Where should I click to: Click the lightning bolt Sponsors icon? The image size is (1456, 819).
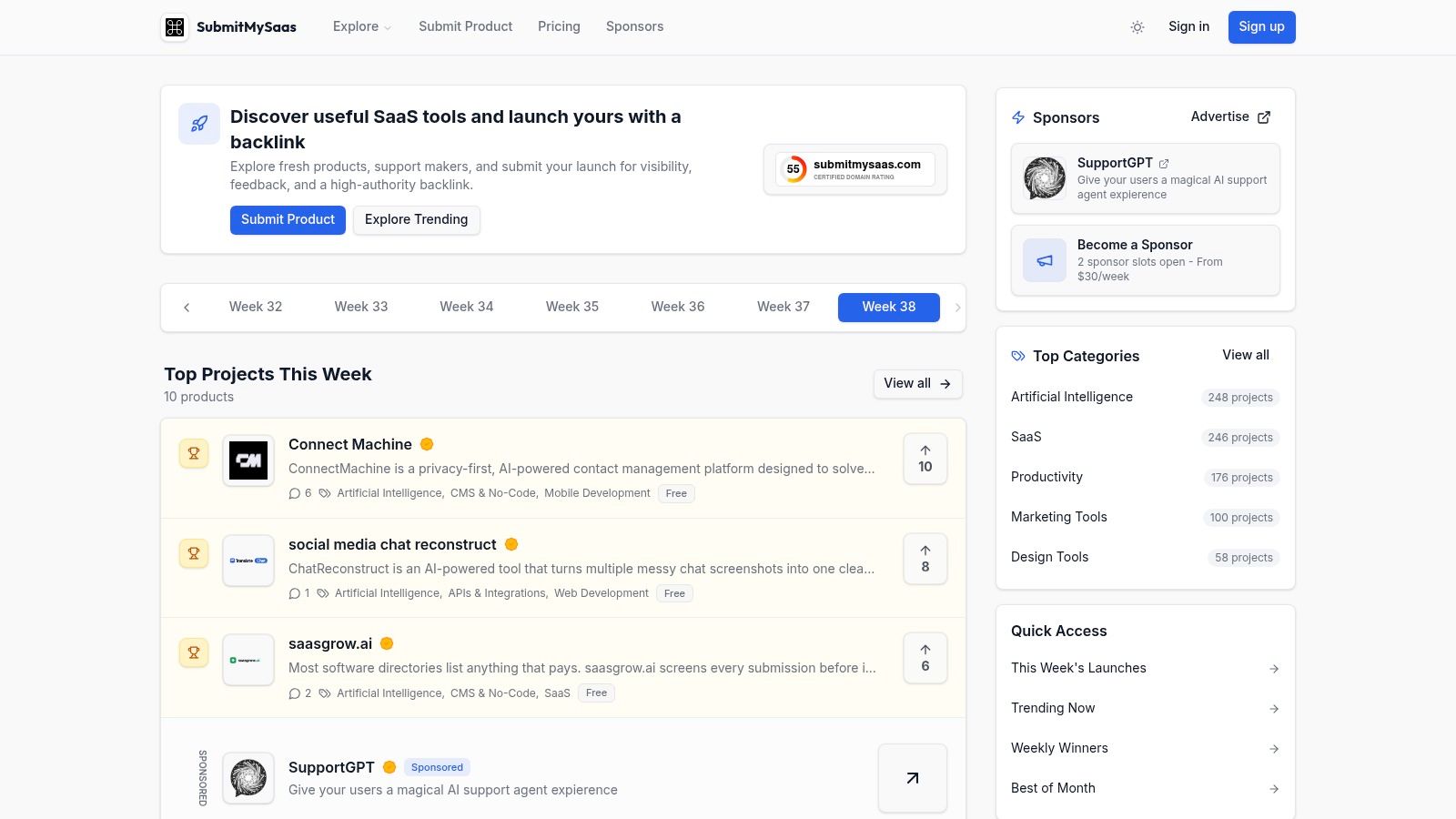[1018, 117]
